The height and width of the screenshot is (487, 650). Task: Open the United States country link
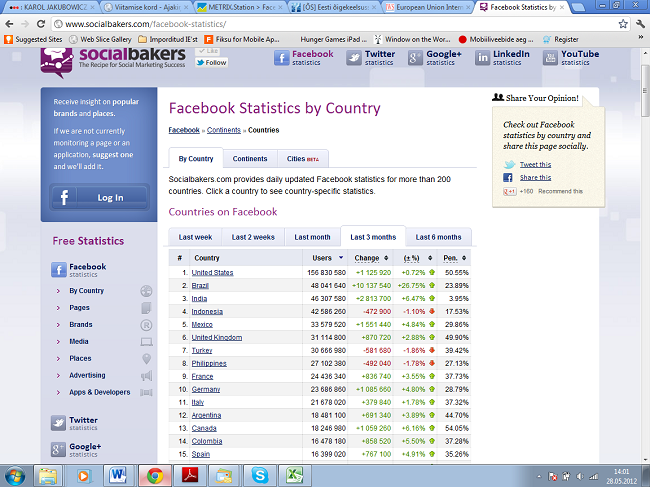pyautogui.click(x=212, y=272)
